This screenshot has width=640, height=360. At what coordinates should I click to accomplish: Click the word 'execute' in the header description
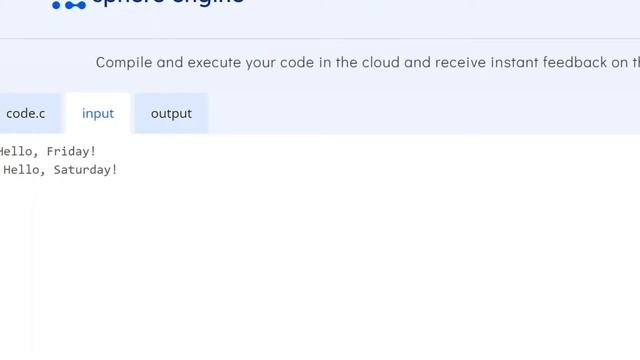point(214,62)
